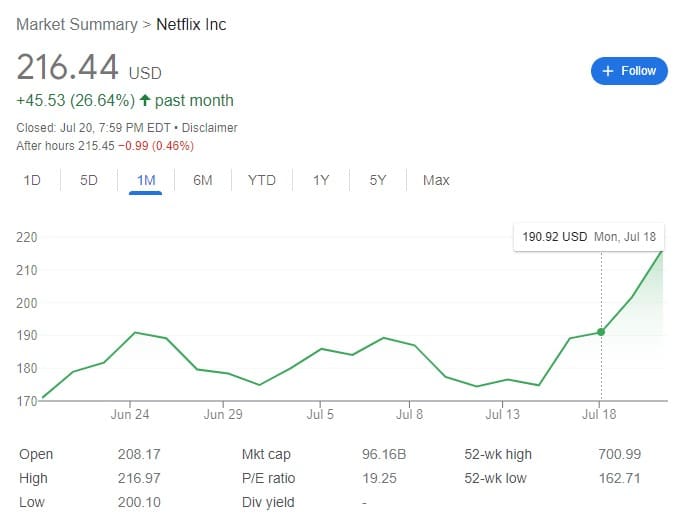
Task: Click the plus icon in Follow button
Action: [x=608, y=71]
